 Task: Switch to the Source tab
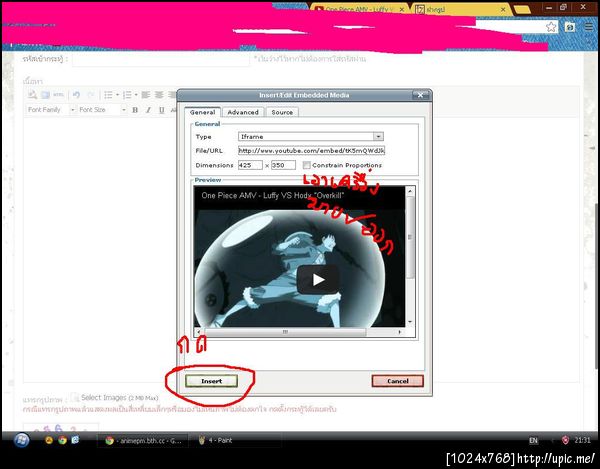(282, 112)
